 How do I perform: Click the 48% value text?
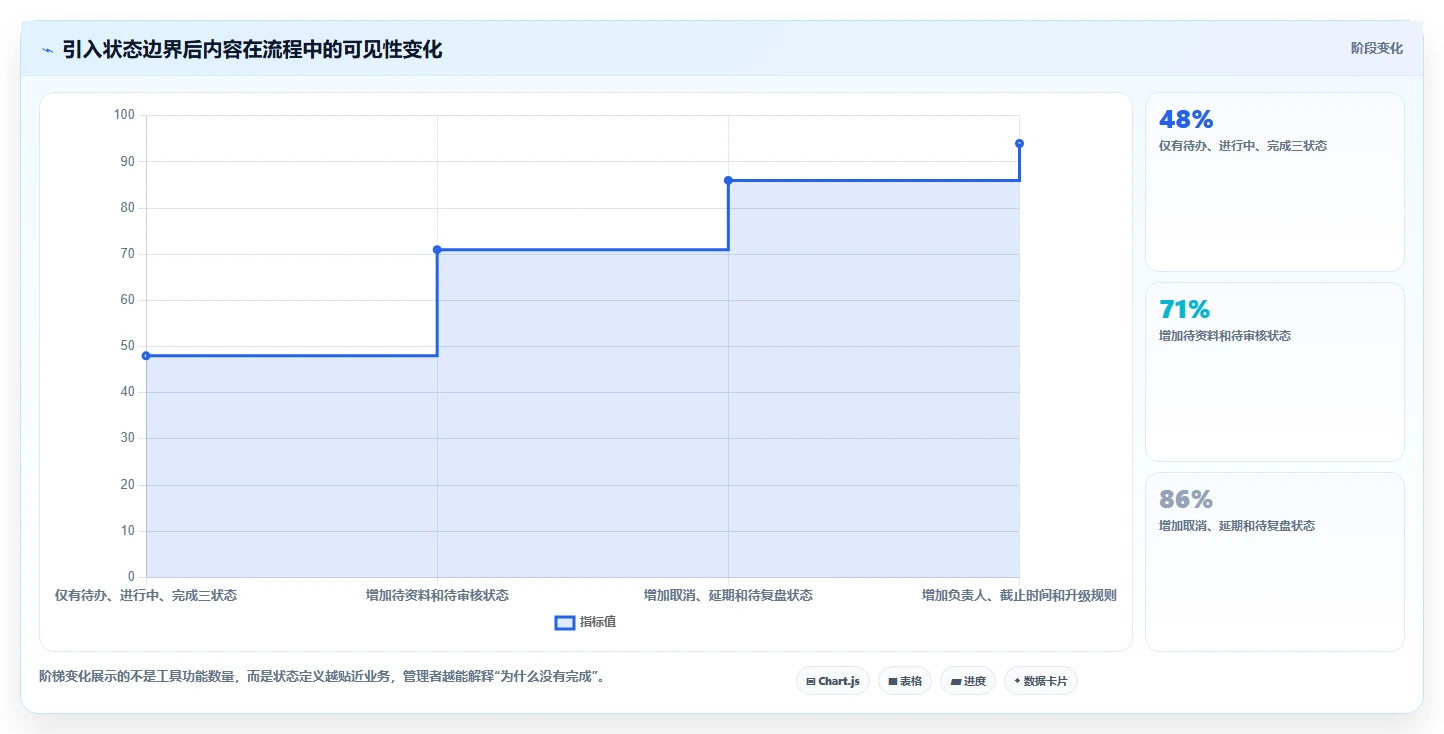click(x=1186, y=119)
